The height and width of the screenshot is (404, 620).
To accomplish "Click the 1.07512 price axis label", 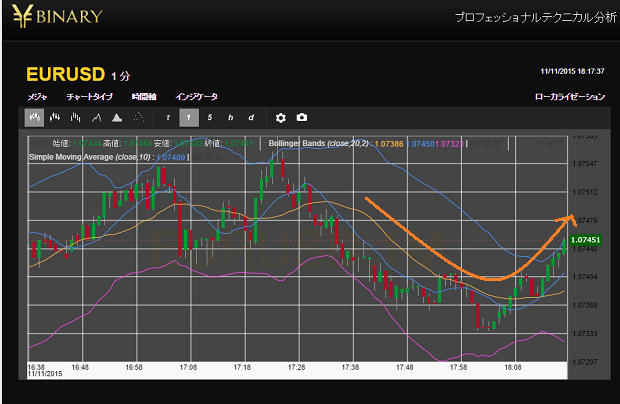I will coord(585,192).
